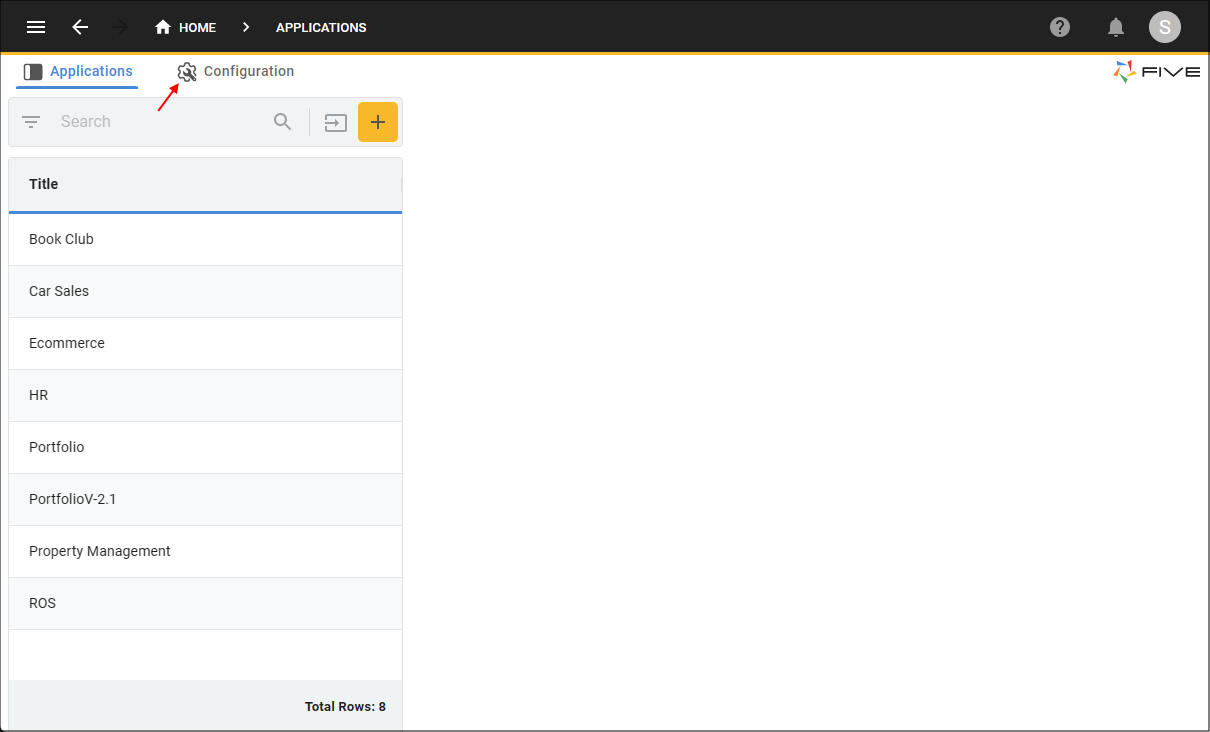Select the ROS application

coord(205,603)
